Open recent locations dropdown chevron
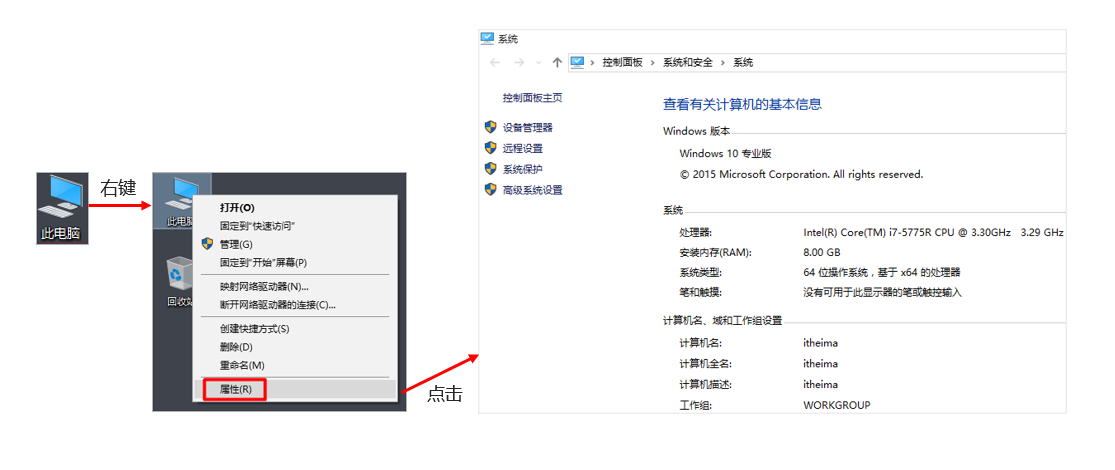Viewport: 1115px width, 470px height. click(538, 63)
